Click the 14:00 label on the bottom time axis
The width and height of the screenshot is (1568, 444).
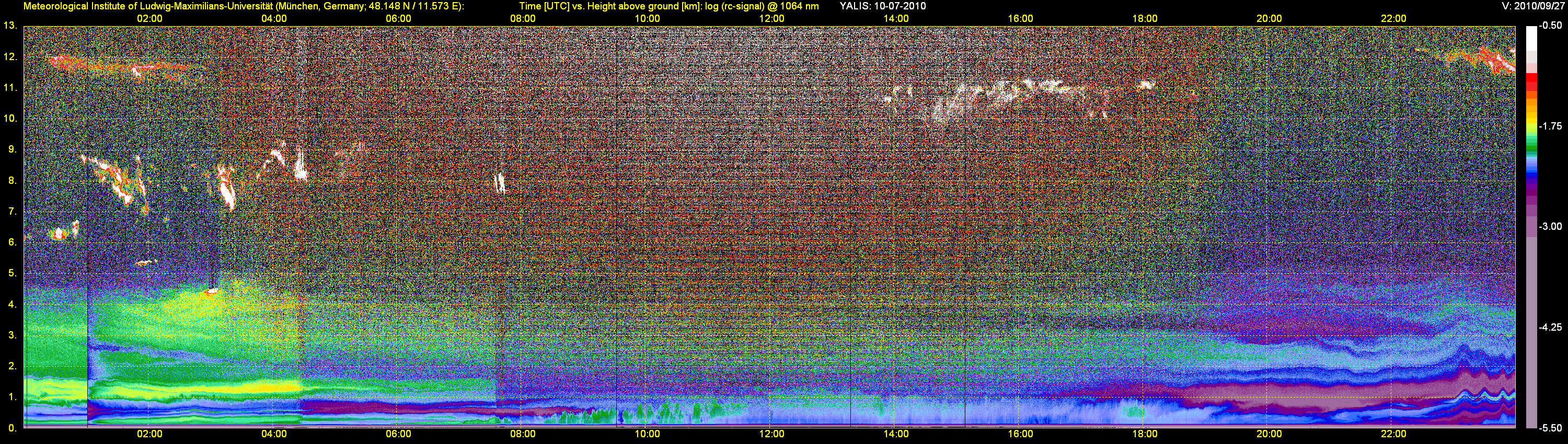[x=896, y=434]
